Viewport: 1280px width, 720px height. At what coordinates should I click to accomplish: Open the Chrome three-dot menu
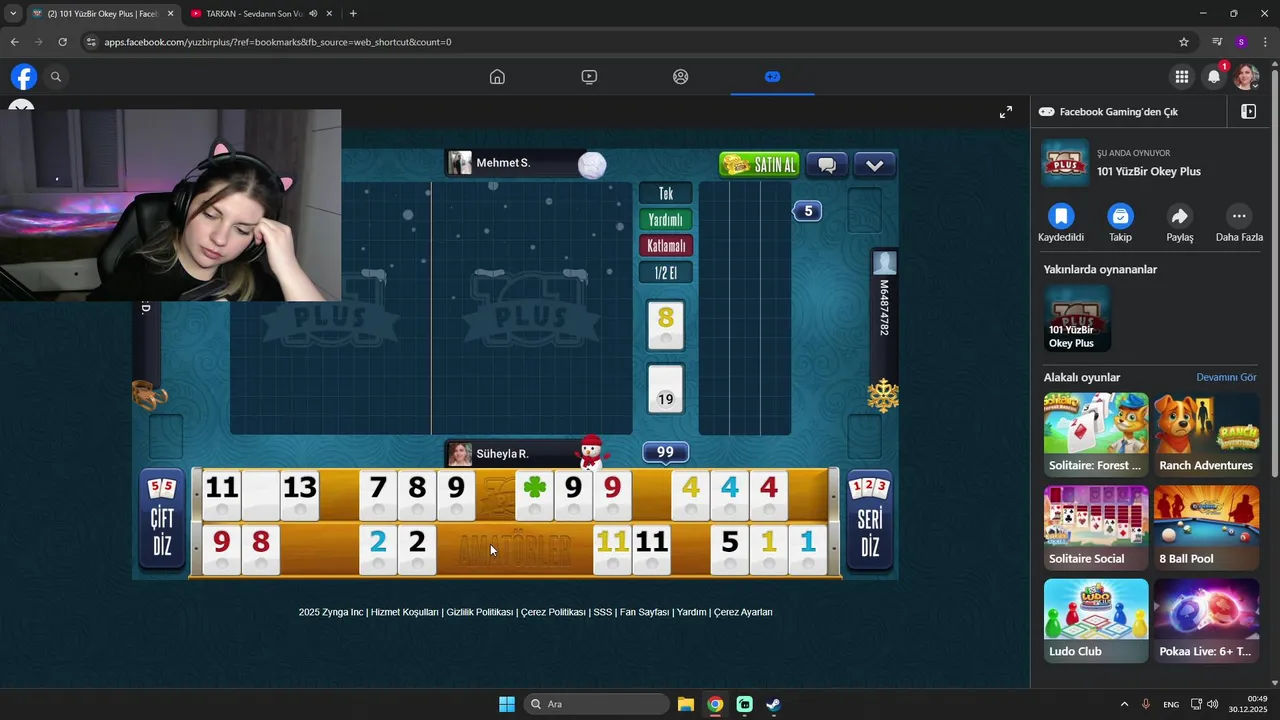click(x=1266, y=42)
